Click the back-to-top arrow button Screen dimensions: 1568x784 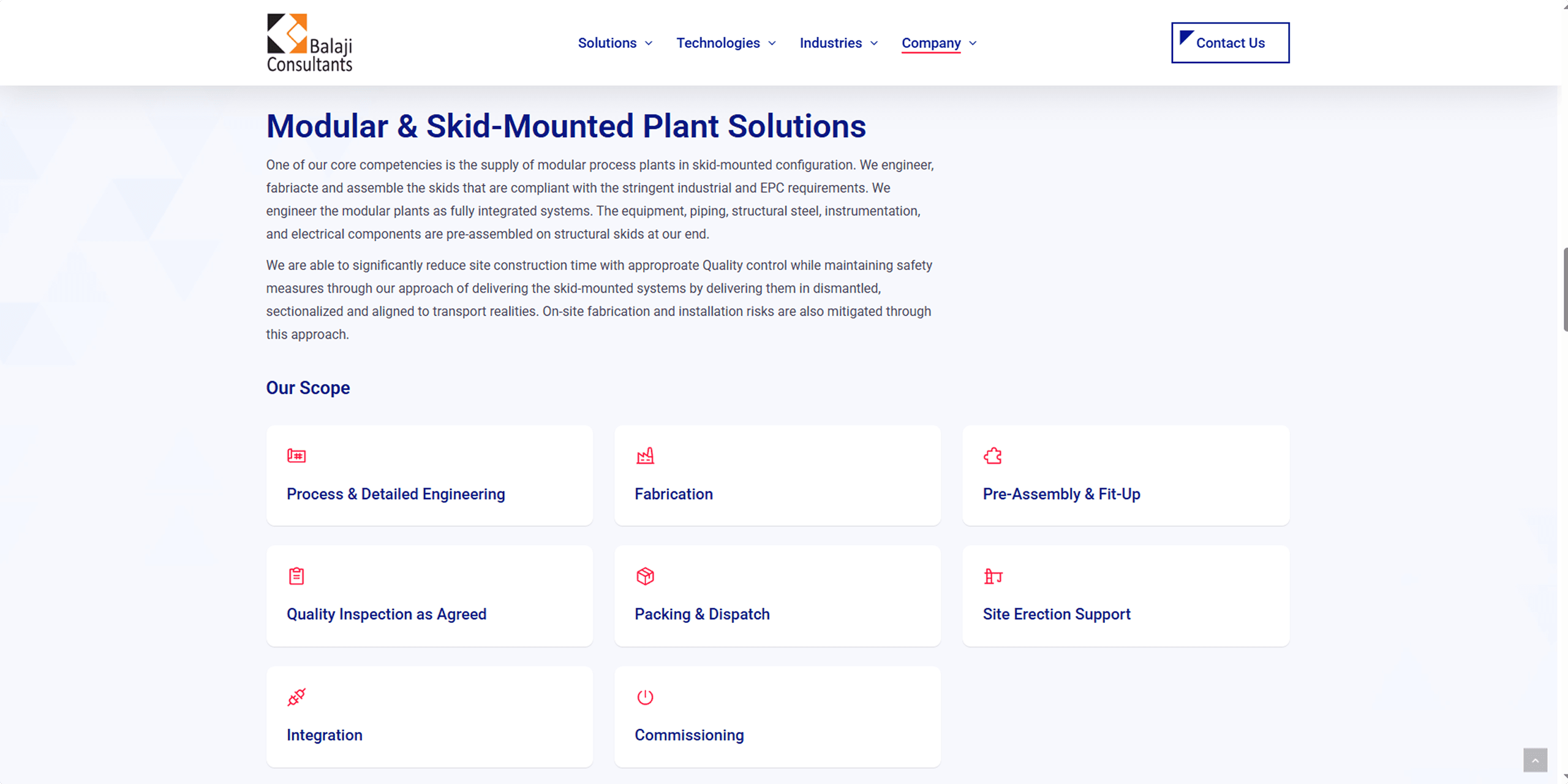pyautogui.click(x=1535, y=760)
